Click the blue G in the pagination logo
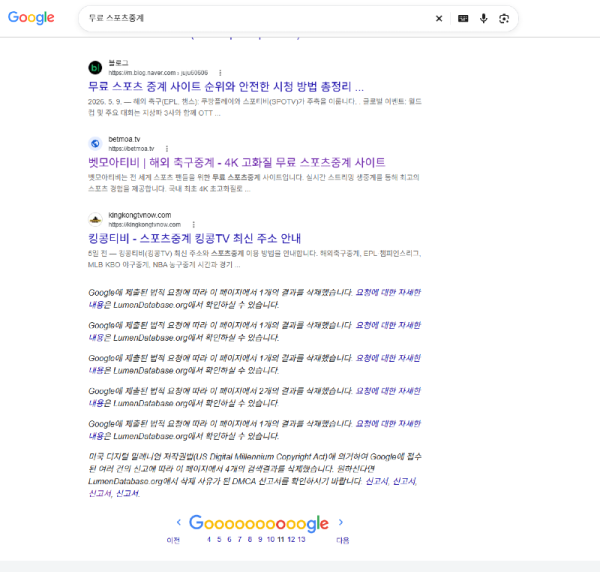600x572 pixels. tap(196, 523)
